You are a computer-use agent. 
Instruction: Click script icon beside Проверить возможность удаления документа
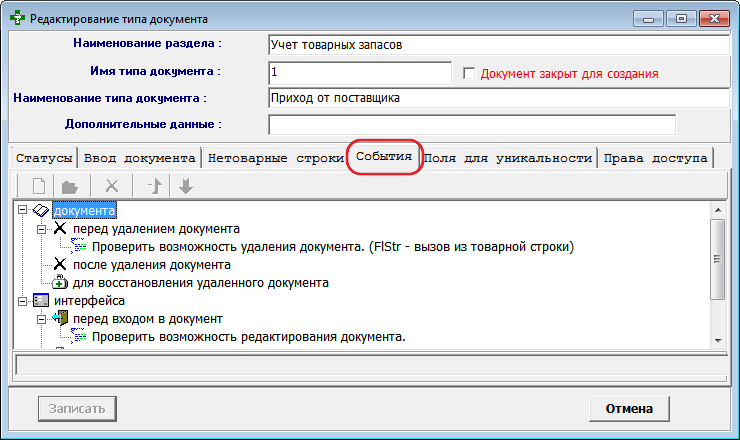click(x=78, y=246)
